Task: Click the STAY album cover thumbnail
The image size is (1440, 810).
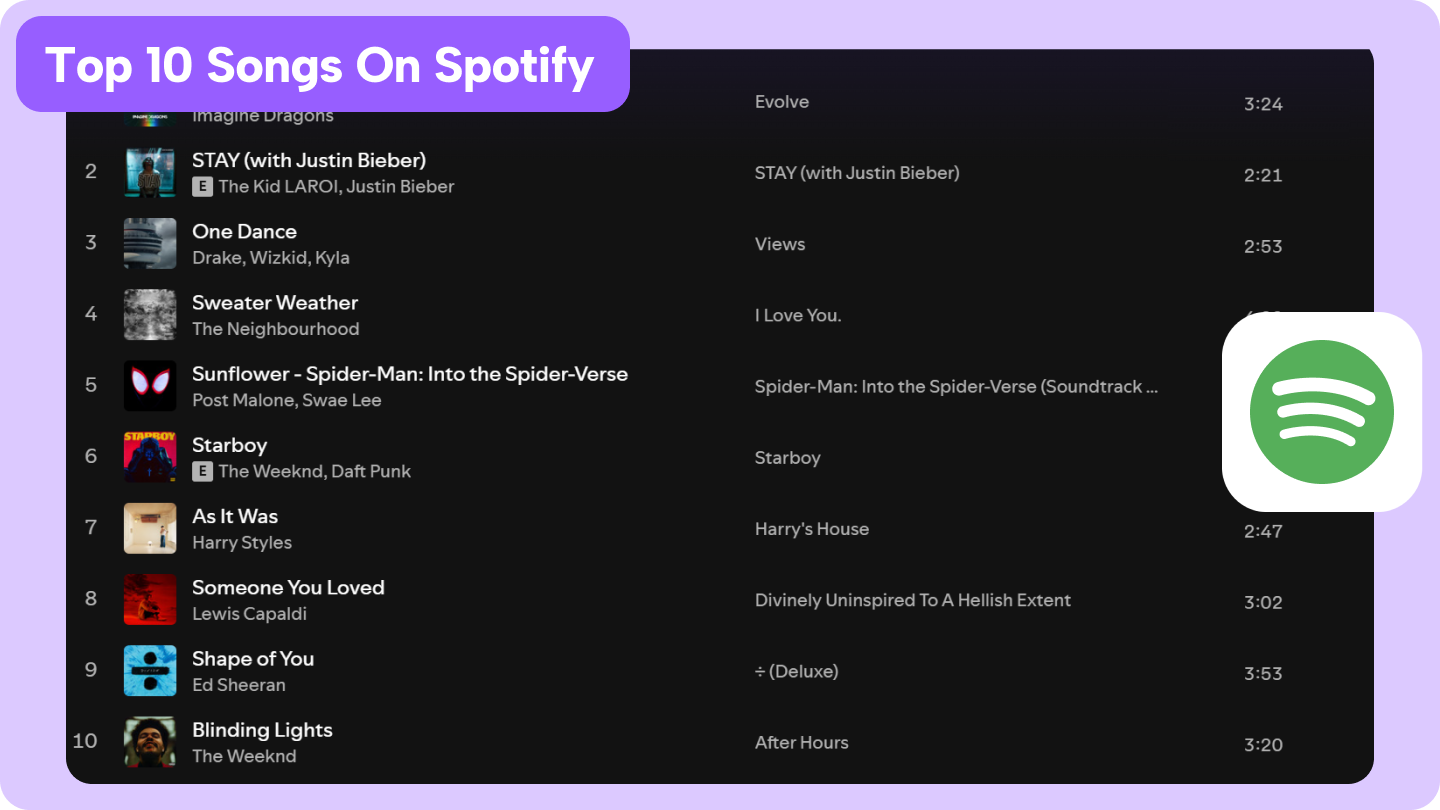Action: point(150,173)
